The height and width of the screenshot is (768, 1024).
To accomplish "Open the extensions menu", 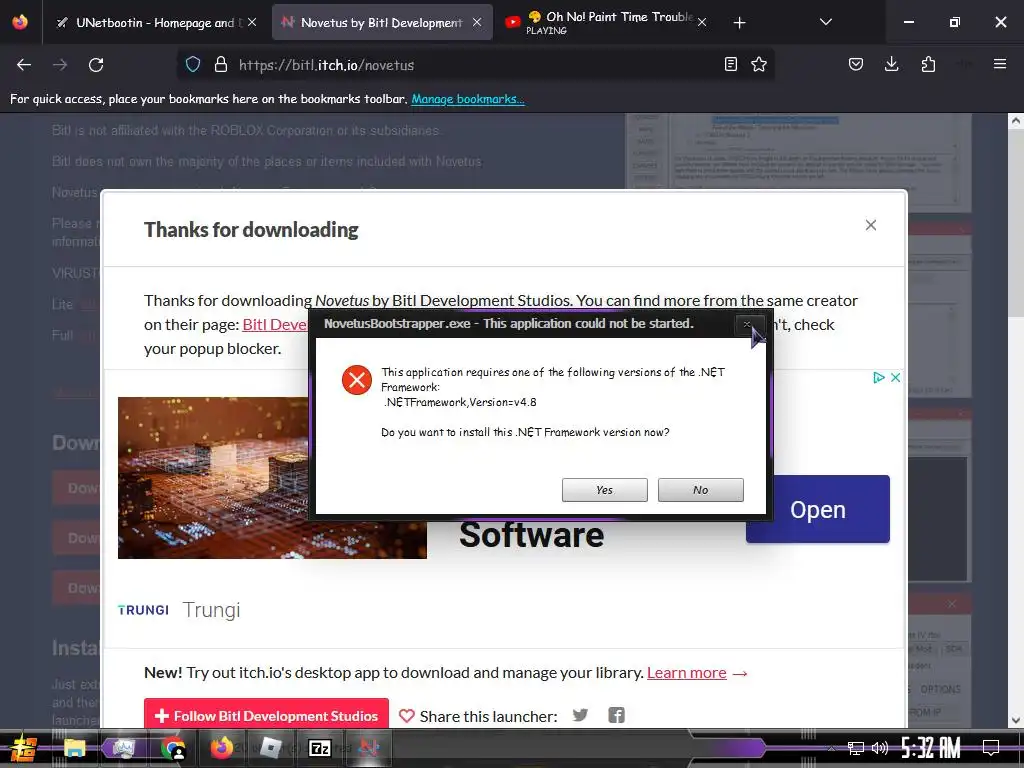I will click(928, 64).
